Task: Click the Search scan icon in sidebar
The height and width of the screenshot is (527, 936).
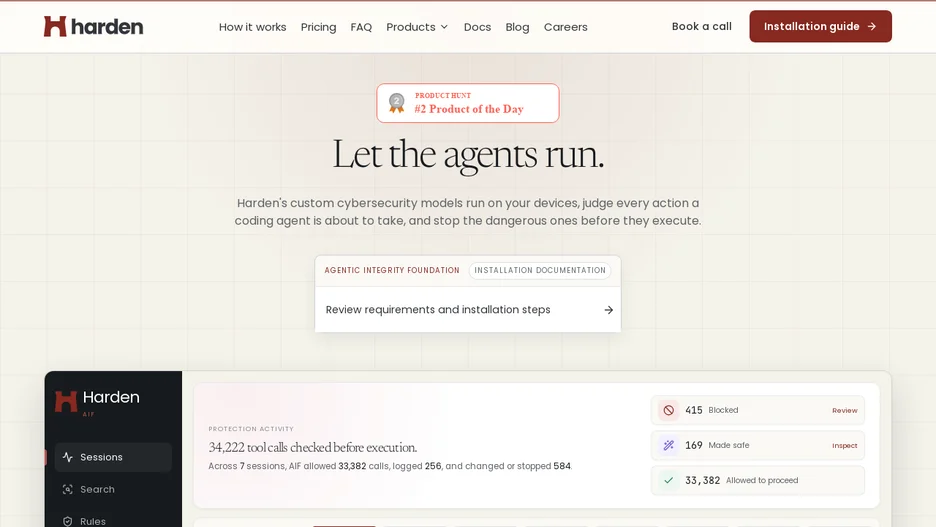Action: (x=67, y=489)
